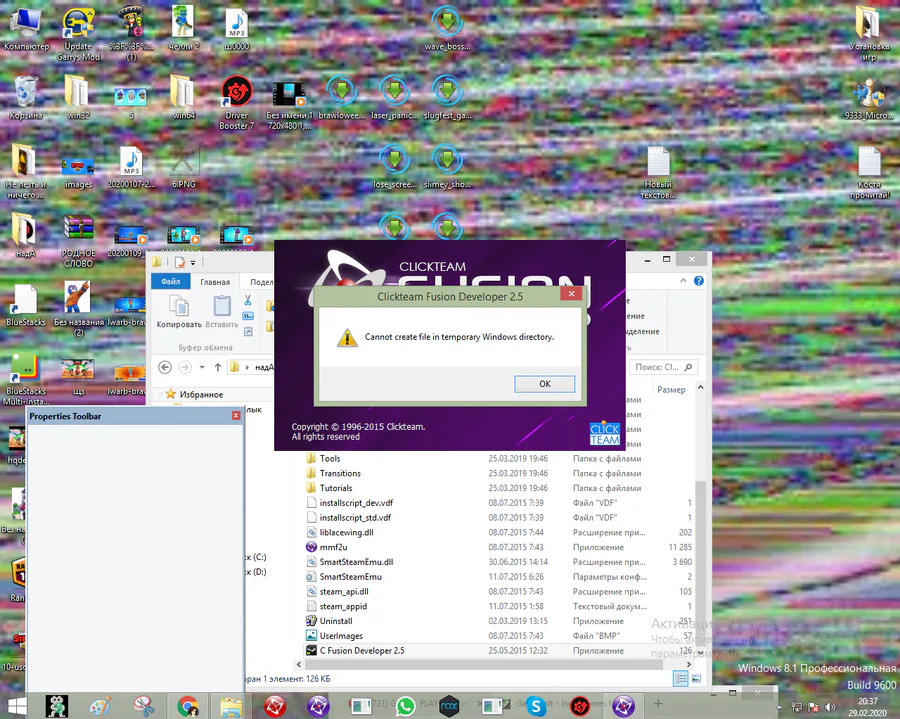
Task: Select Избранное in the navigation pane
Action: [x=201, y=394]
